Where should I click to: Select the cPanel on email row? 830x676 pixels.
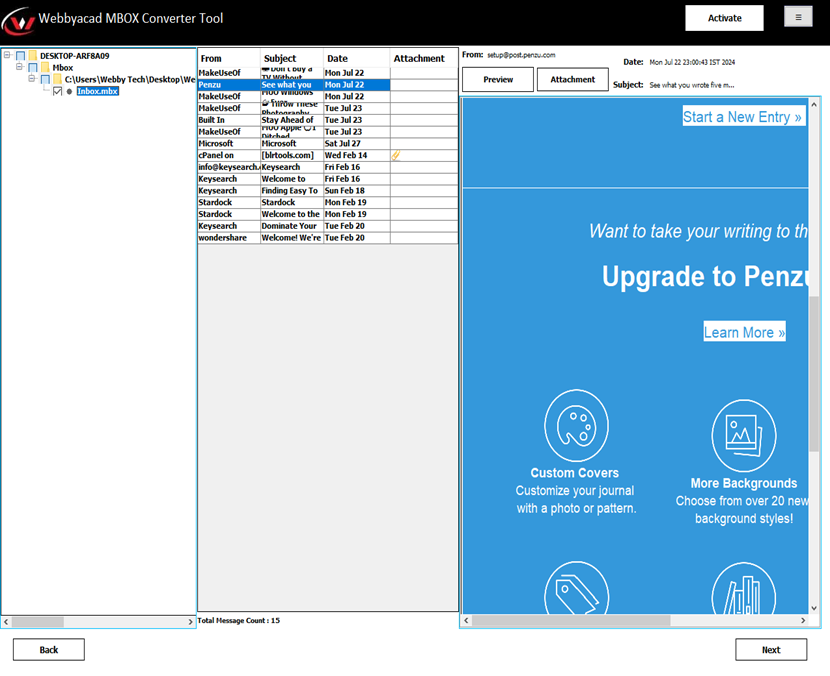tap(328, 155)
